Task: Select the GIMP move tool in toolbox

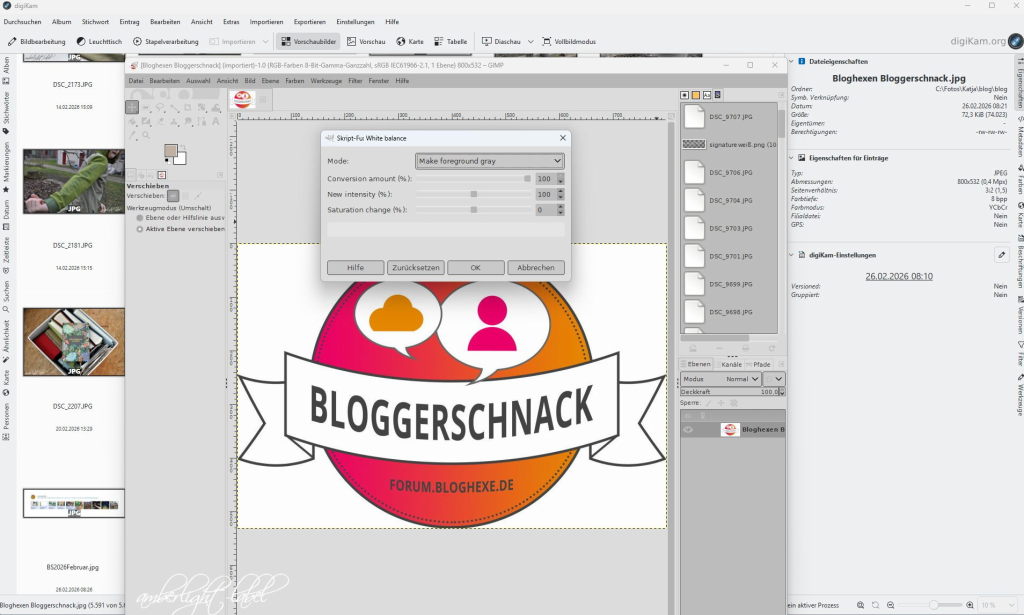Action: click(x=132, y=107)
